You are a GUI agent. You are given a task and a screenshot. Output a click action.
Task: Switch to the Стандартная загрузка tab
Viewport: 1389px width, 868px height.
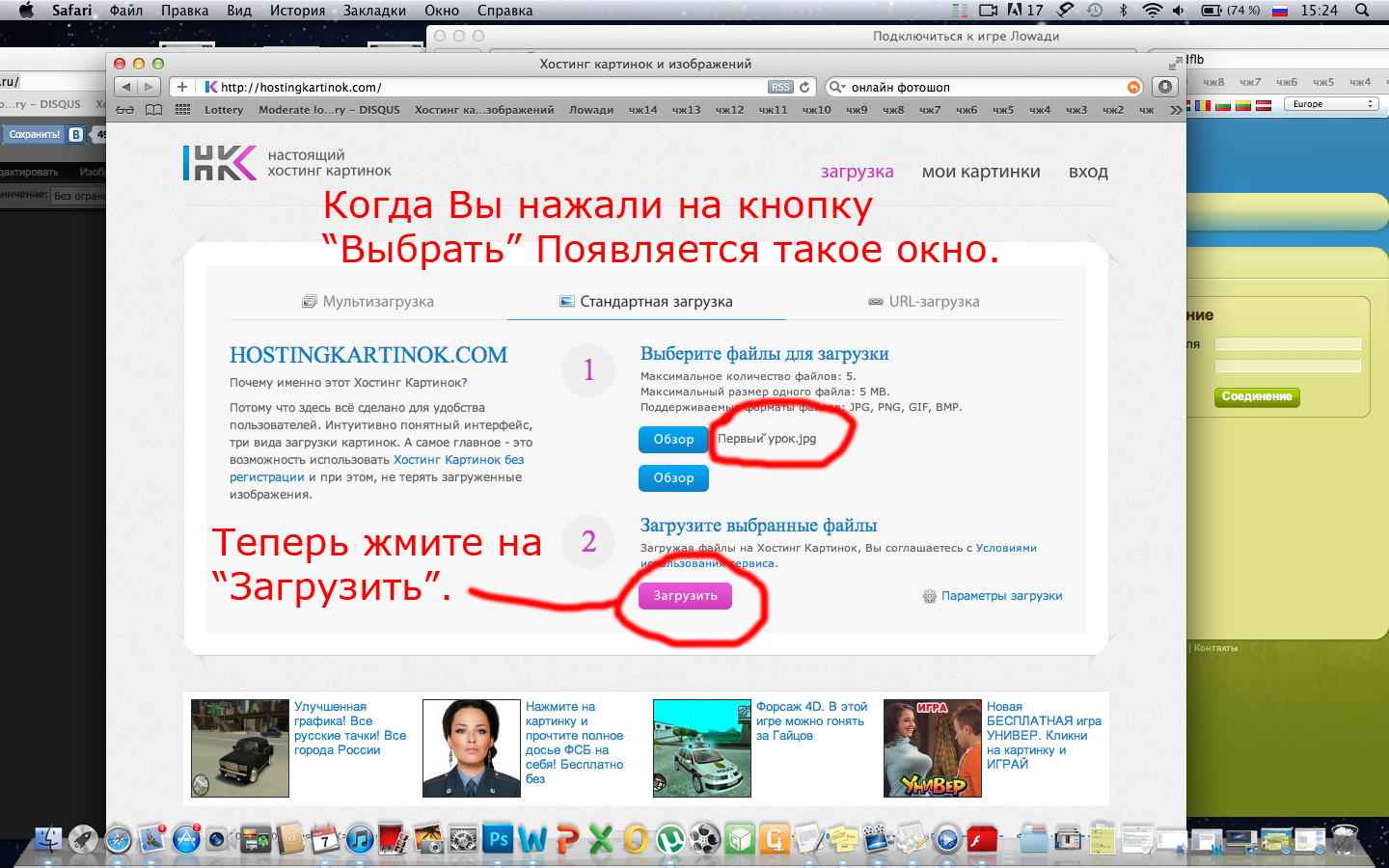point(646,302)
